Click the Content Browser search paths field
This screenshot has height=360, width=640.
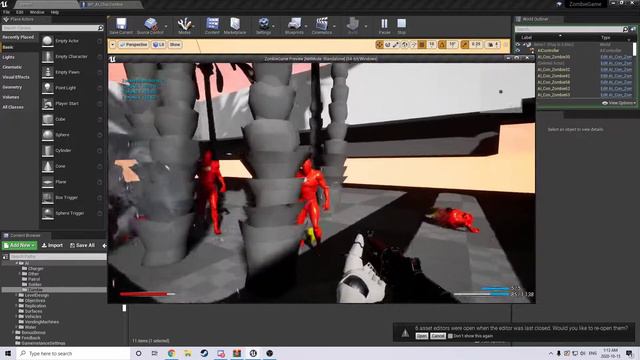click(58, 257)
